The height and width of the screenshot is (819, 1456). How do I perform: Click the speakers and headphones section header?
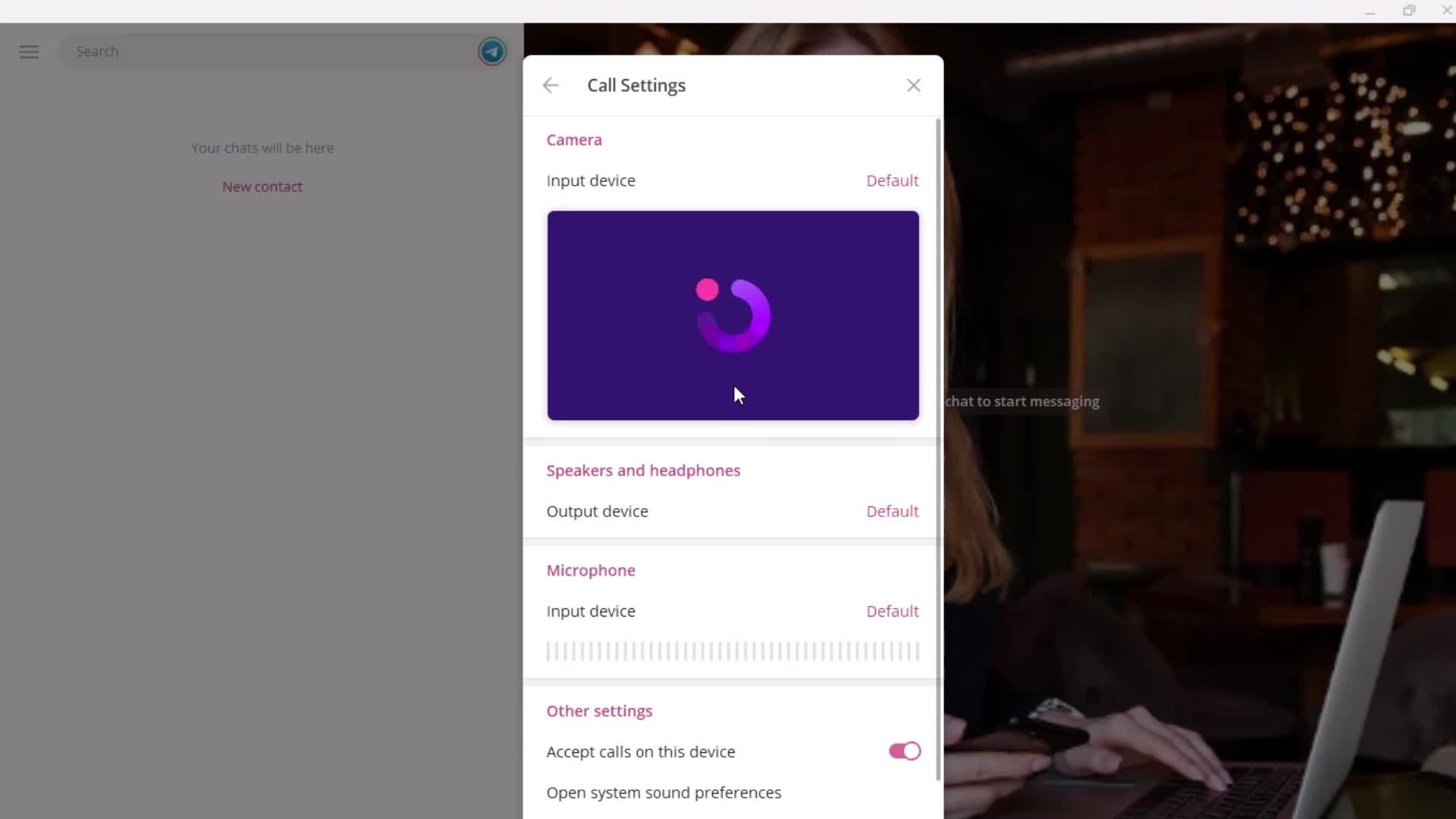point(644,470)
